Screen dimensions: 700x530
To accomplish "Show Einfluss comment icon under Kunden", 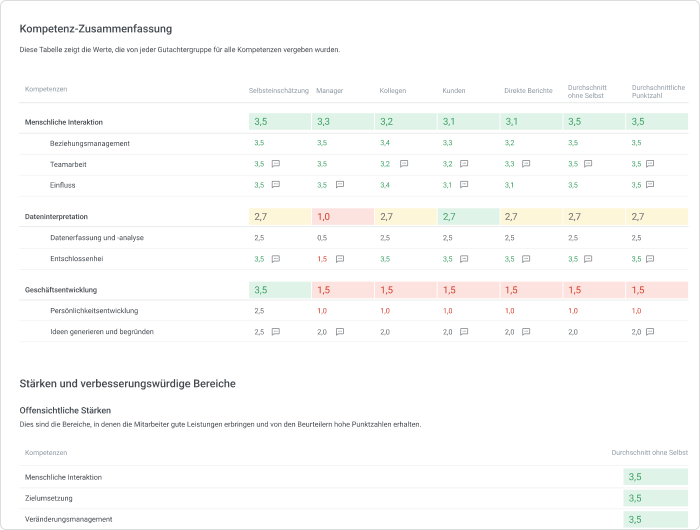I will tap(464, 184).
